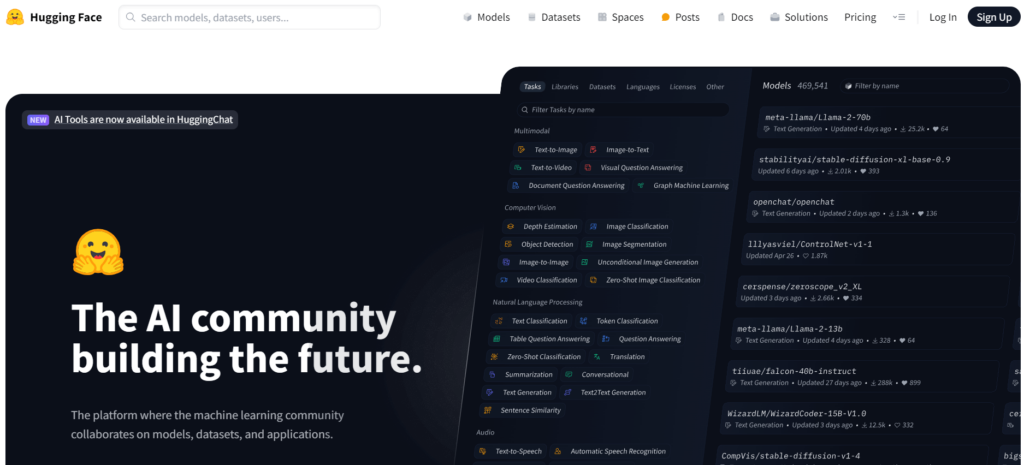The width and height of the screenshot is (1024, 465).
Task: Open Docs from the top navigation
Action: pos(735,18)
